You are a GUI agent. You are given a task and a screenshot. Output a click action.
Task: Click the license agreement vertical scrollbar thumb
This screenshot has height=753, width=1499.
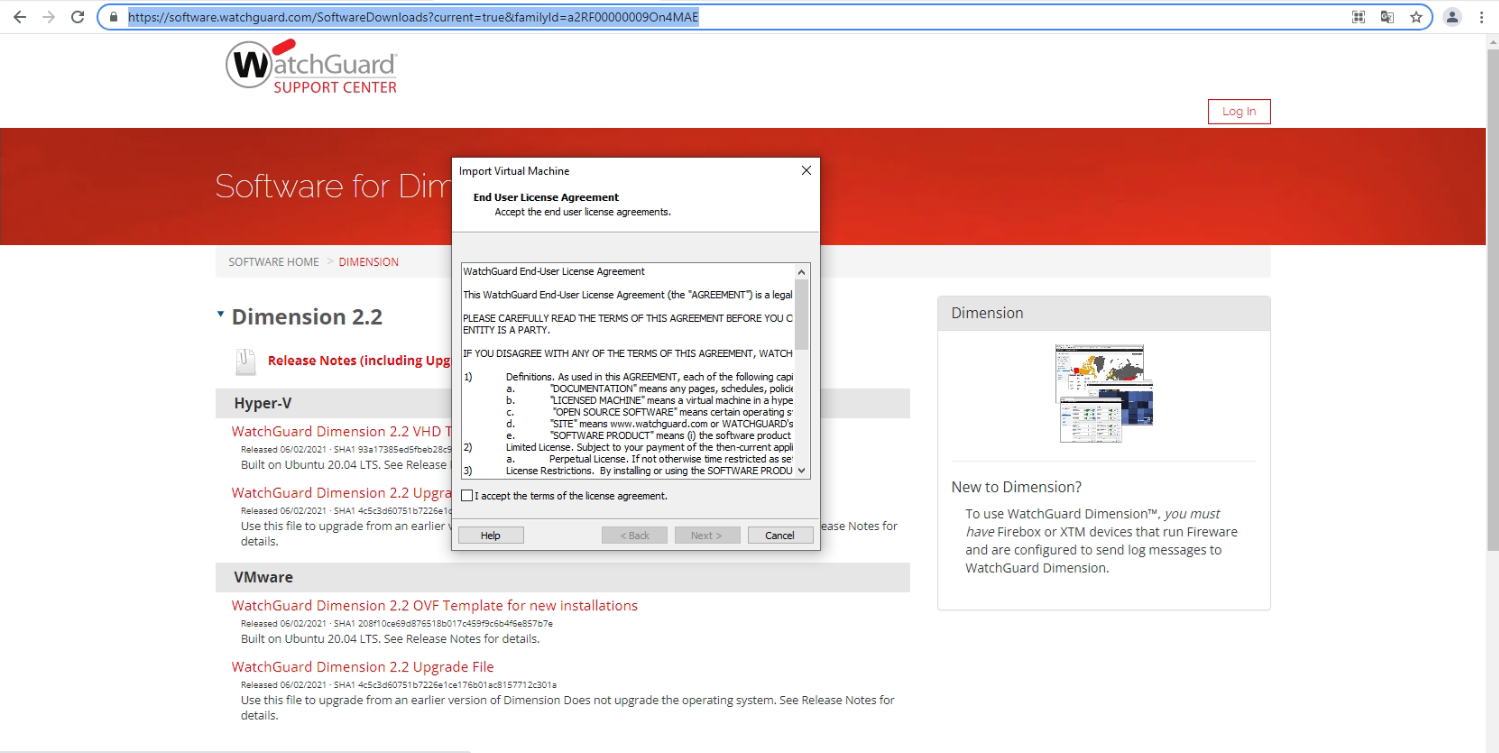coord(802,314)
